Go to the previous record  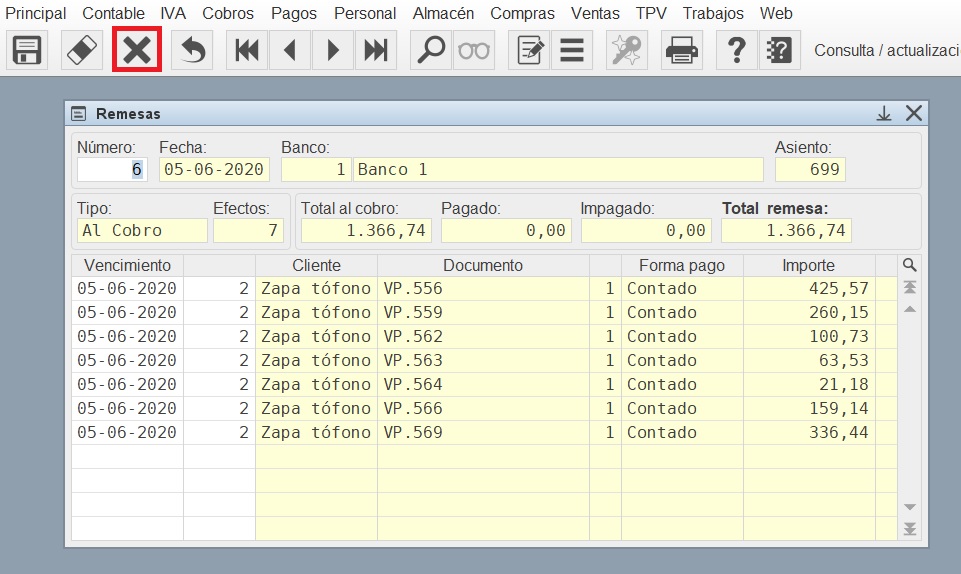click(x=290, y=50)
